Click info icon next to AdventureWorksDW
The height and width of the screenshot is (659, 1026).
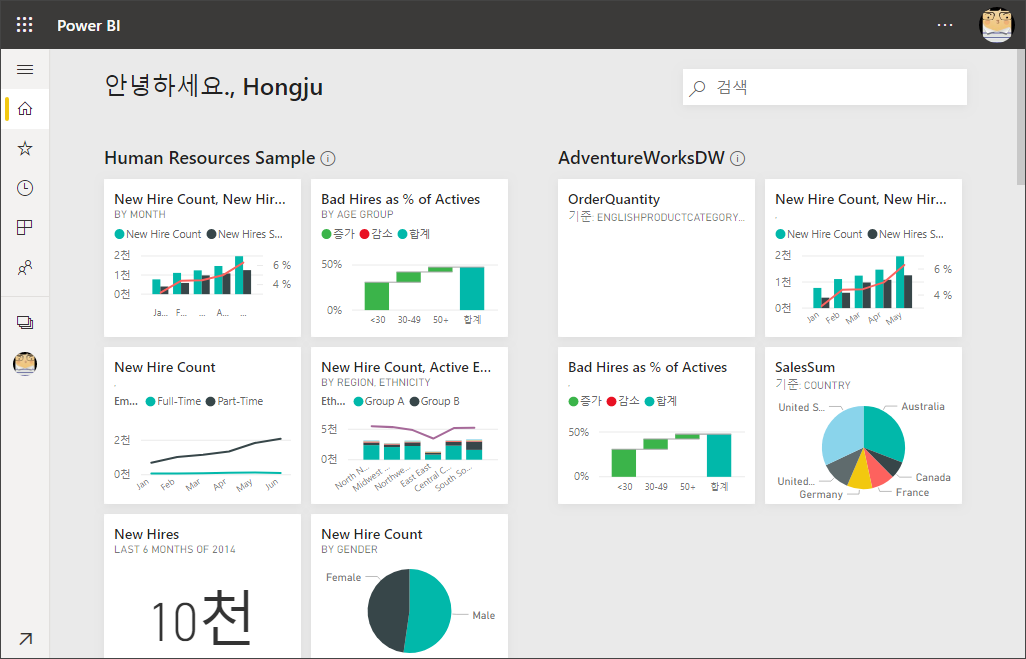coord(737,158)
